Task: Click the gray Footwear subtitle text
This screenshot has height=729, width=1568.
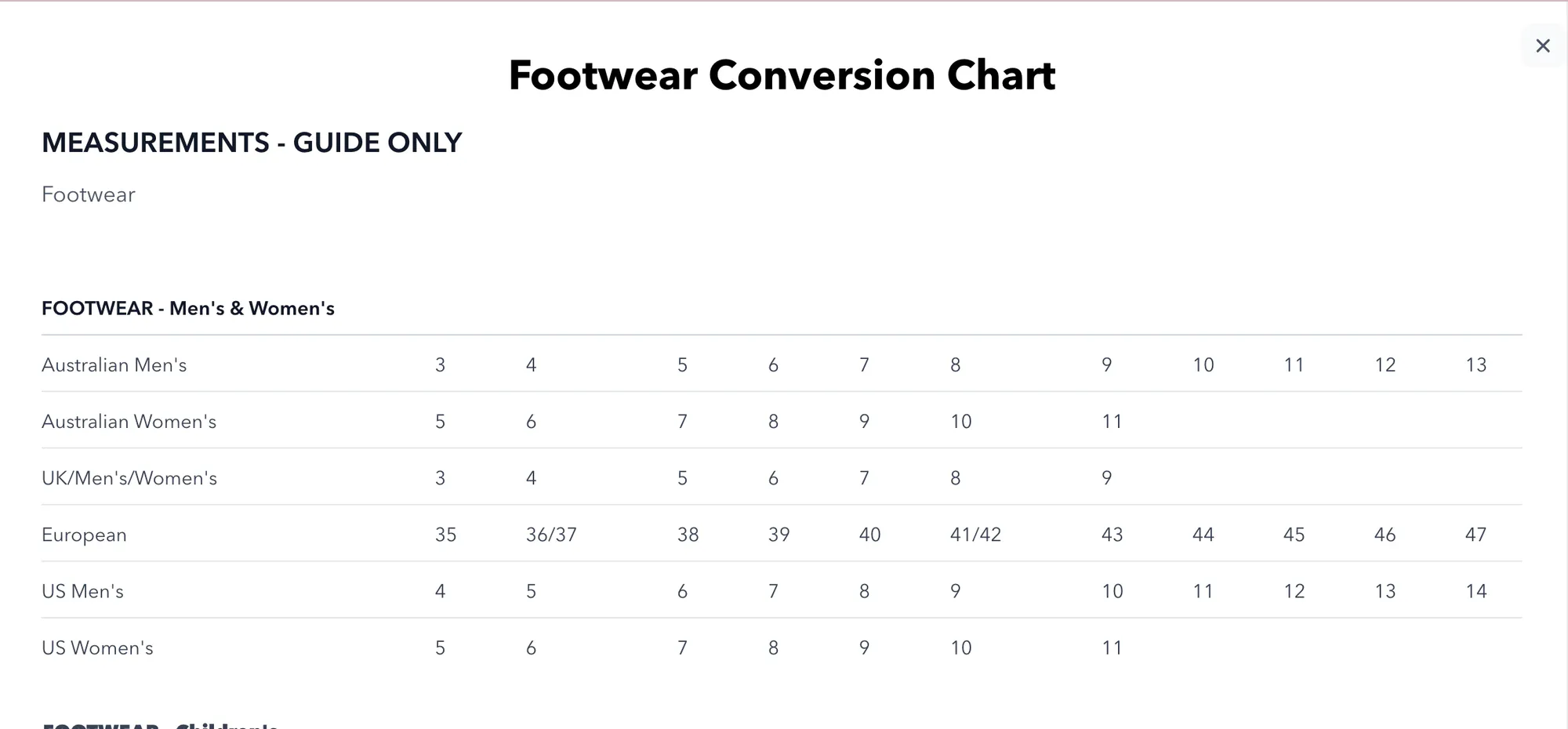Action: (x=89, y=194)
